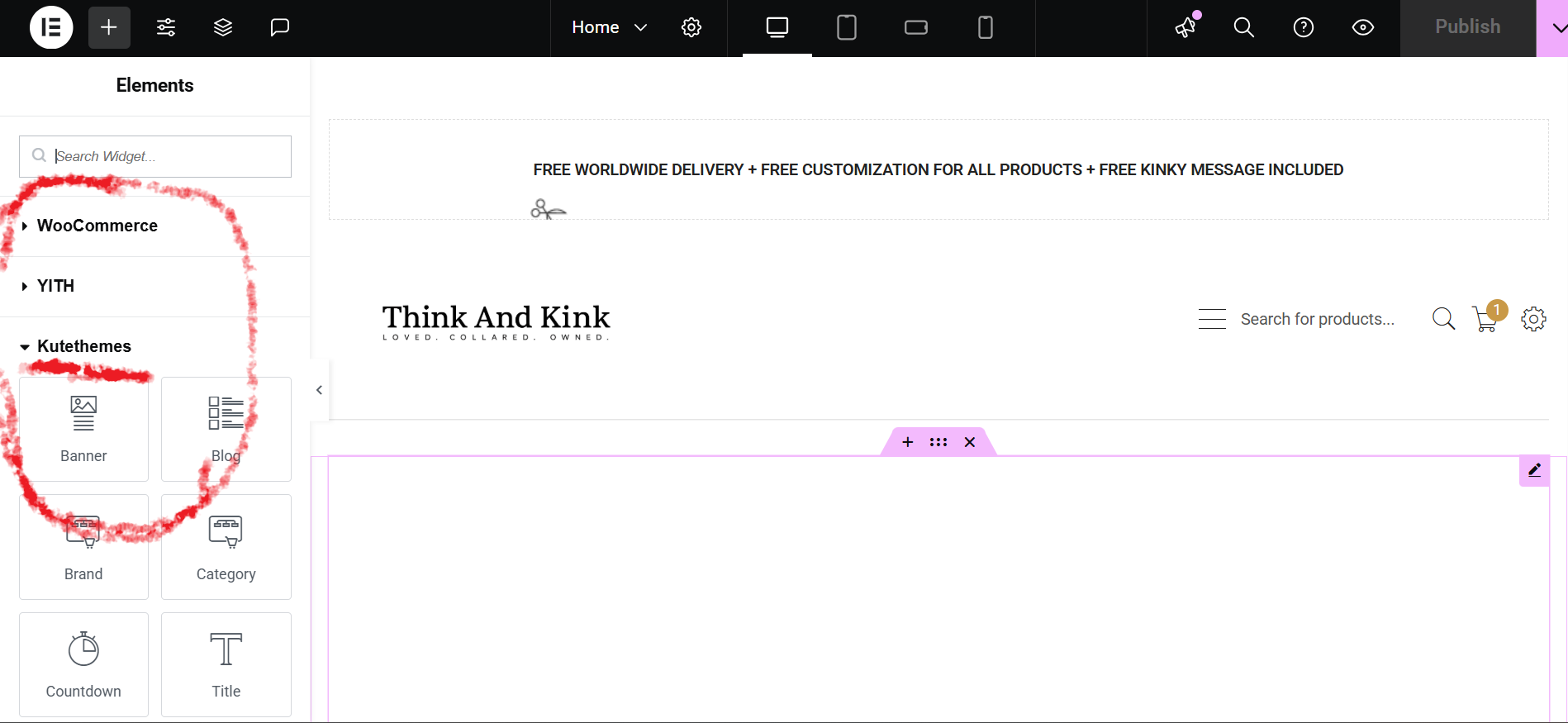Focus the Search Widget field
Viewport: 1568px width, 723px height.
coord(155,156)
